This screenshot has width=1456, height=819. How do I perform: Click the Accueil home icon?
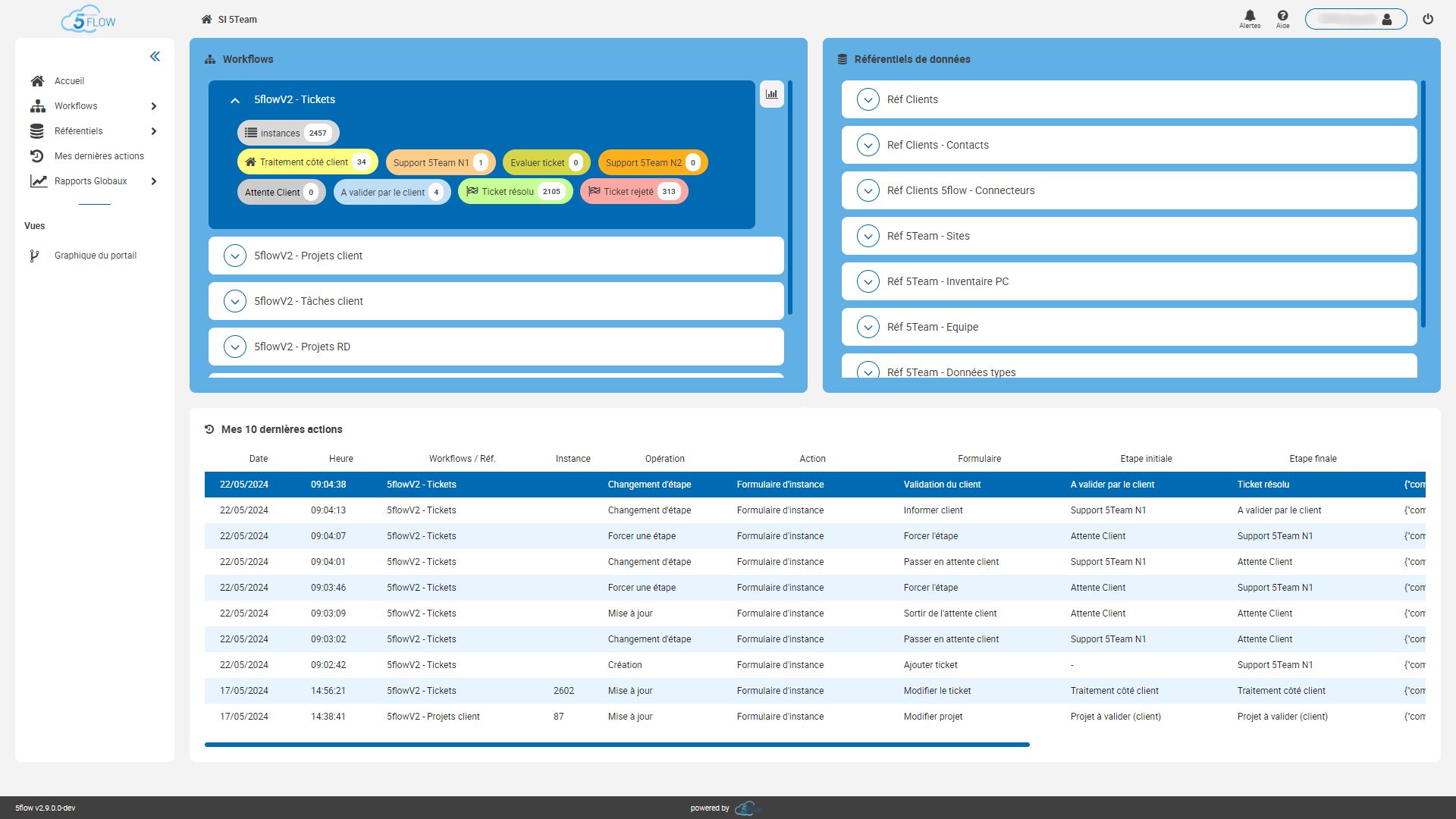tap(37, 81)
